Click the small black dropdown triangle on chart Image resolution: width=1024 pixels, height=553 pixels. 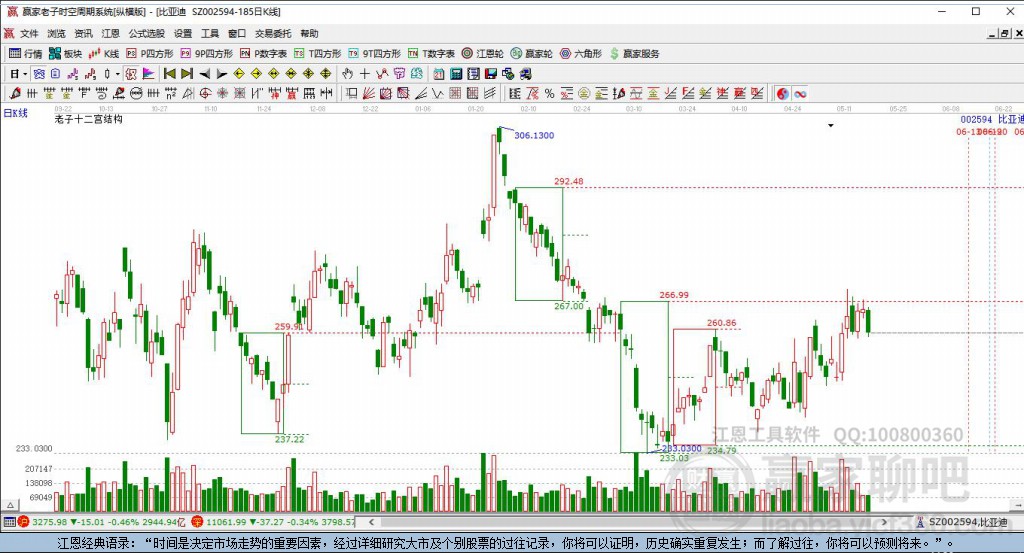(x=831, y=125)
